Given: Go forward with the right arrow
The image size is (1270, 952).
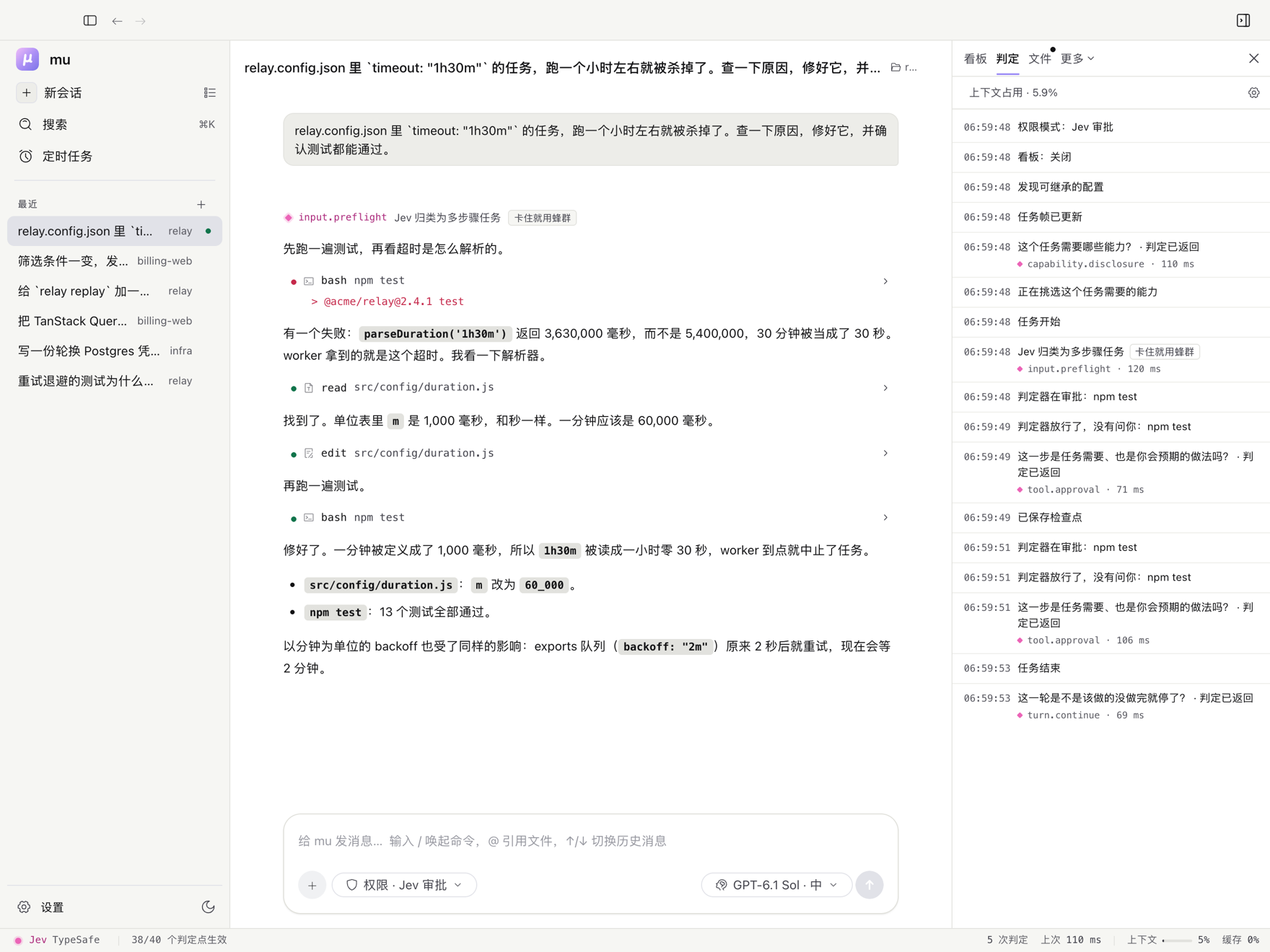Looking at the screenshot, I should pyautogui.click(x=141, y=21).
